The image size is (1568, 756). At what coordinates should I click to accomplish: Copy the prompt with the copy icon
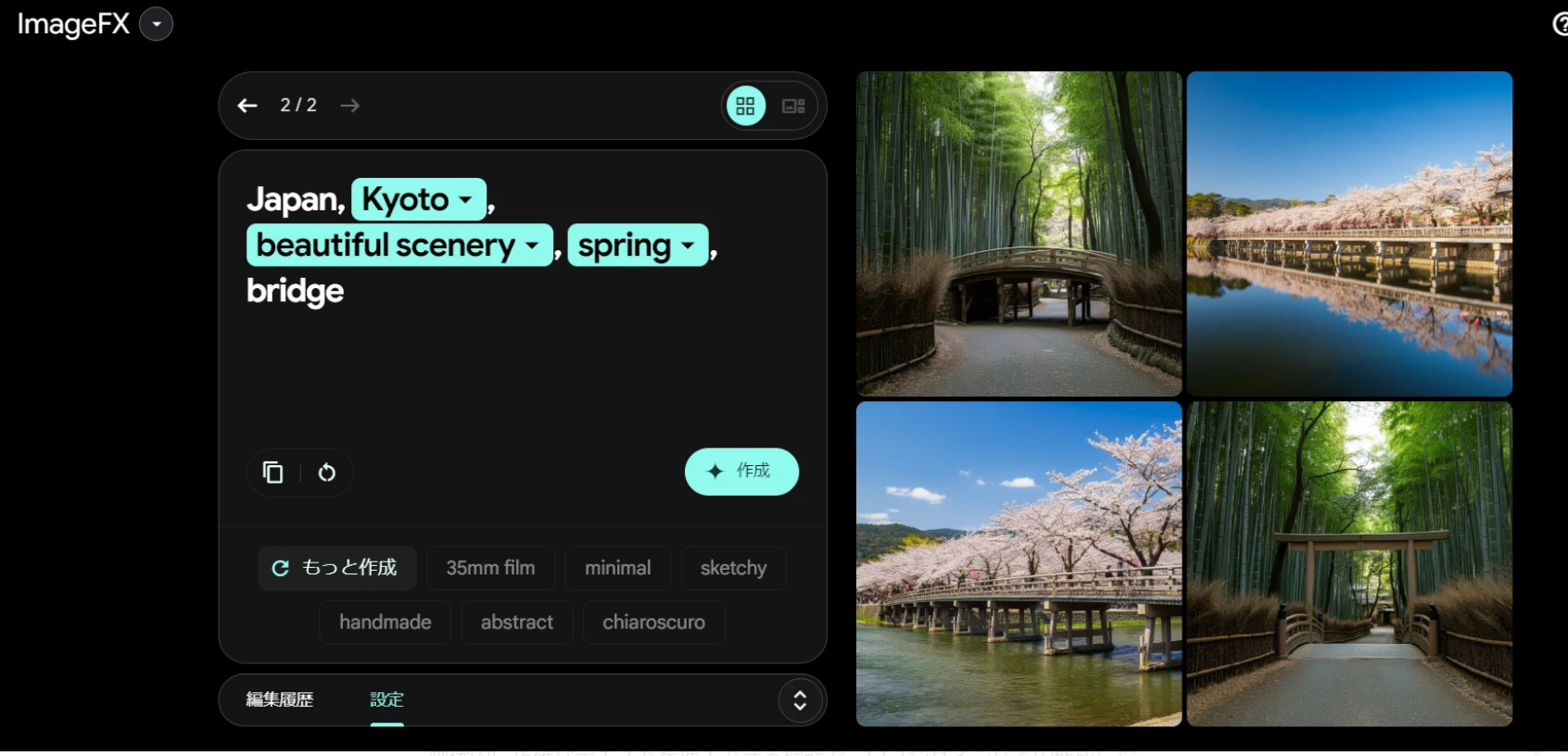[273, 472]
